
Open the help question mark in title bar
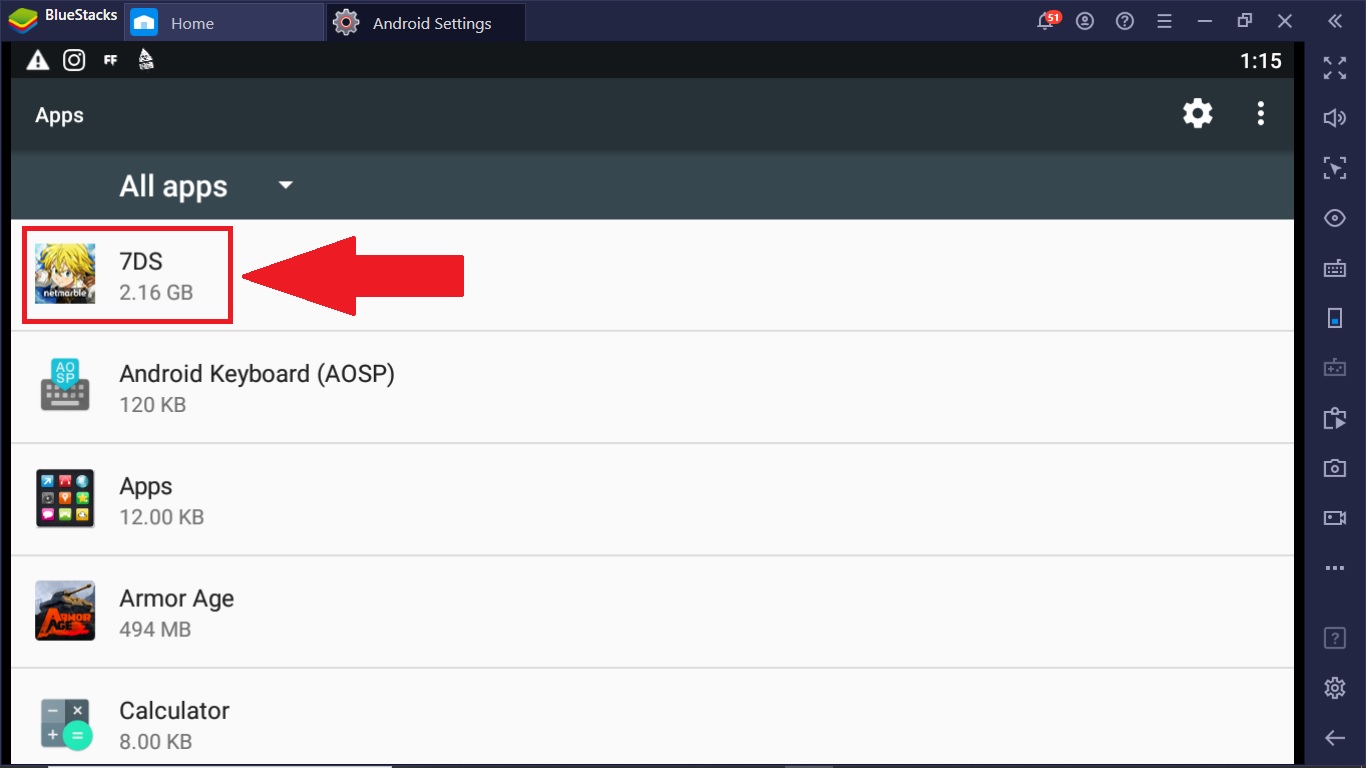tap(1125, 21)
